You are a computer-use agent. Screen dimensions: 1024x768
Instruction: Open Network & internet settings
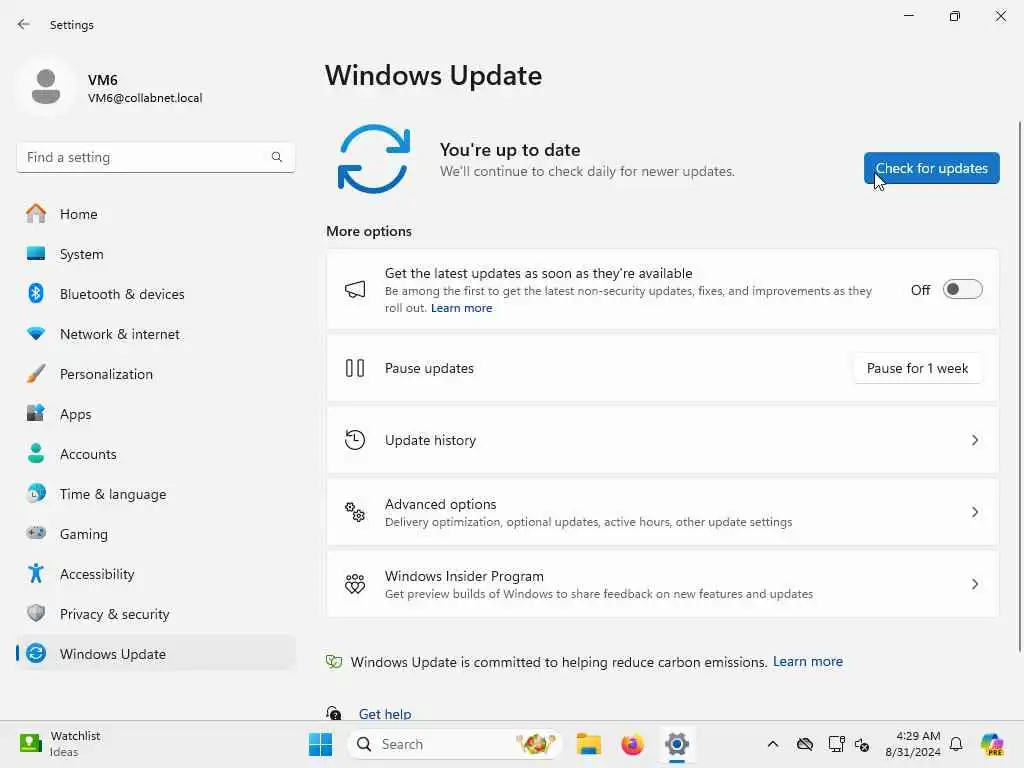(155, 334)
